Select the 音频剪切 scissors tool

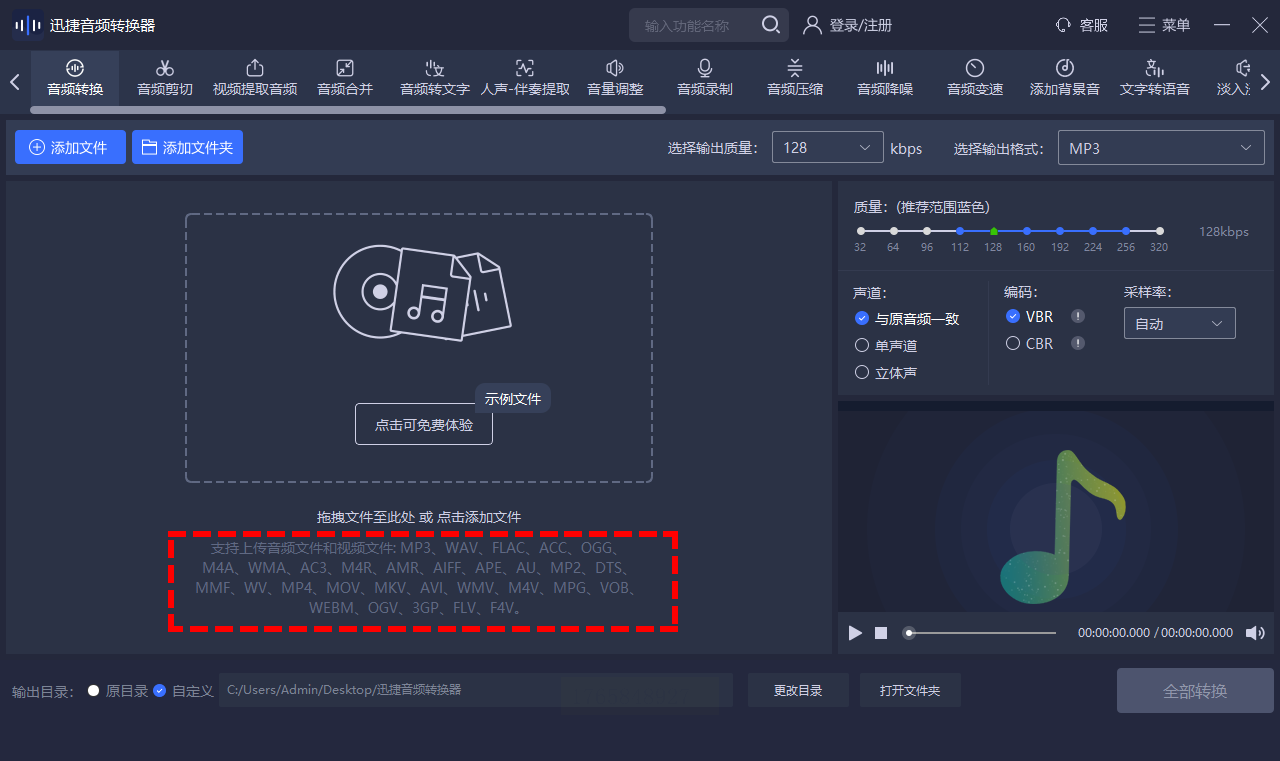tap(165, 78)
